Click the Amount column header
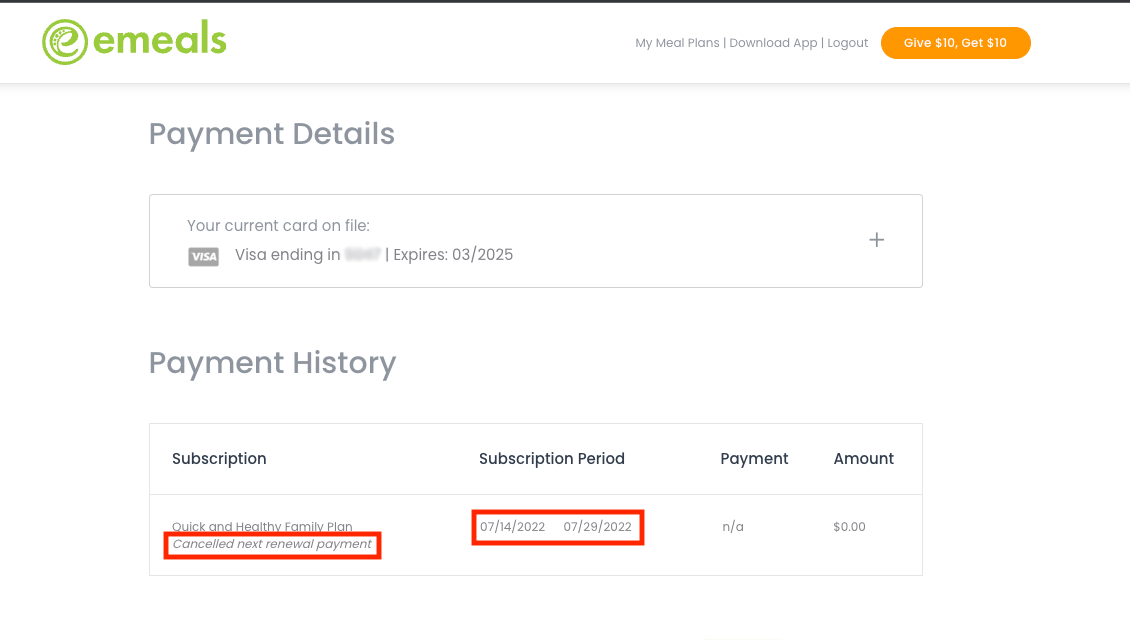 point(863,459)
